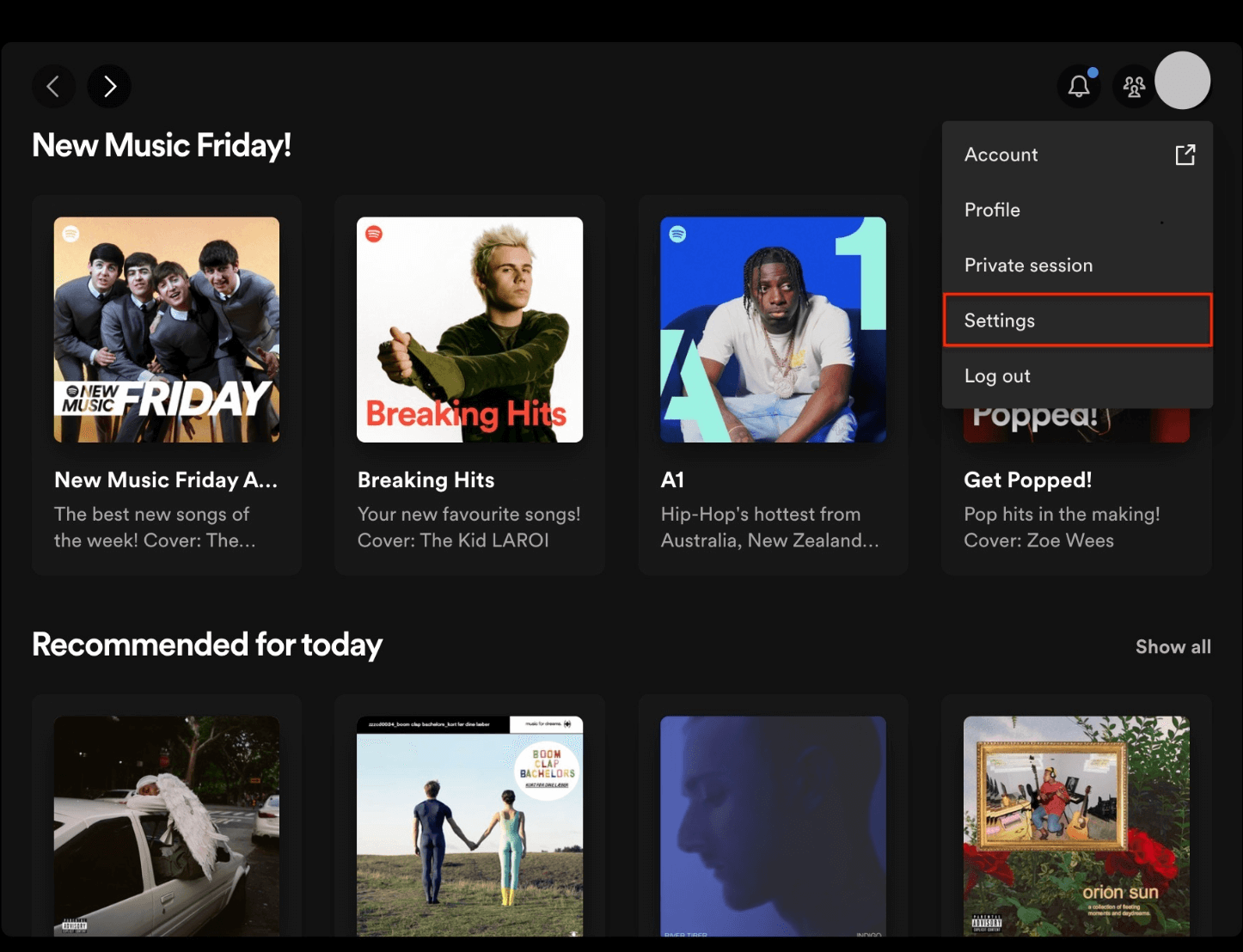Viewport: 1243px width, 952px height.
Task: Select Profile in the user menu
Action: (1077, 210)
